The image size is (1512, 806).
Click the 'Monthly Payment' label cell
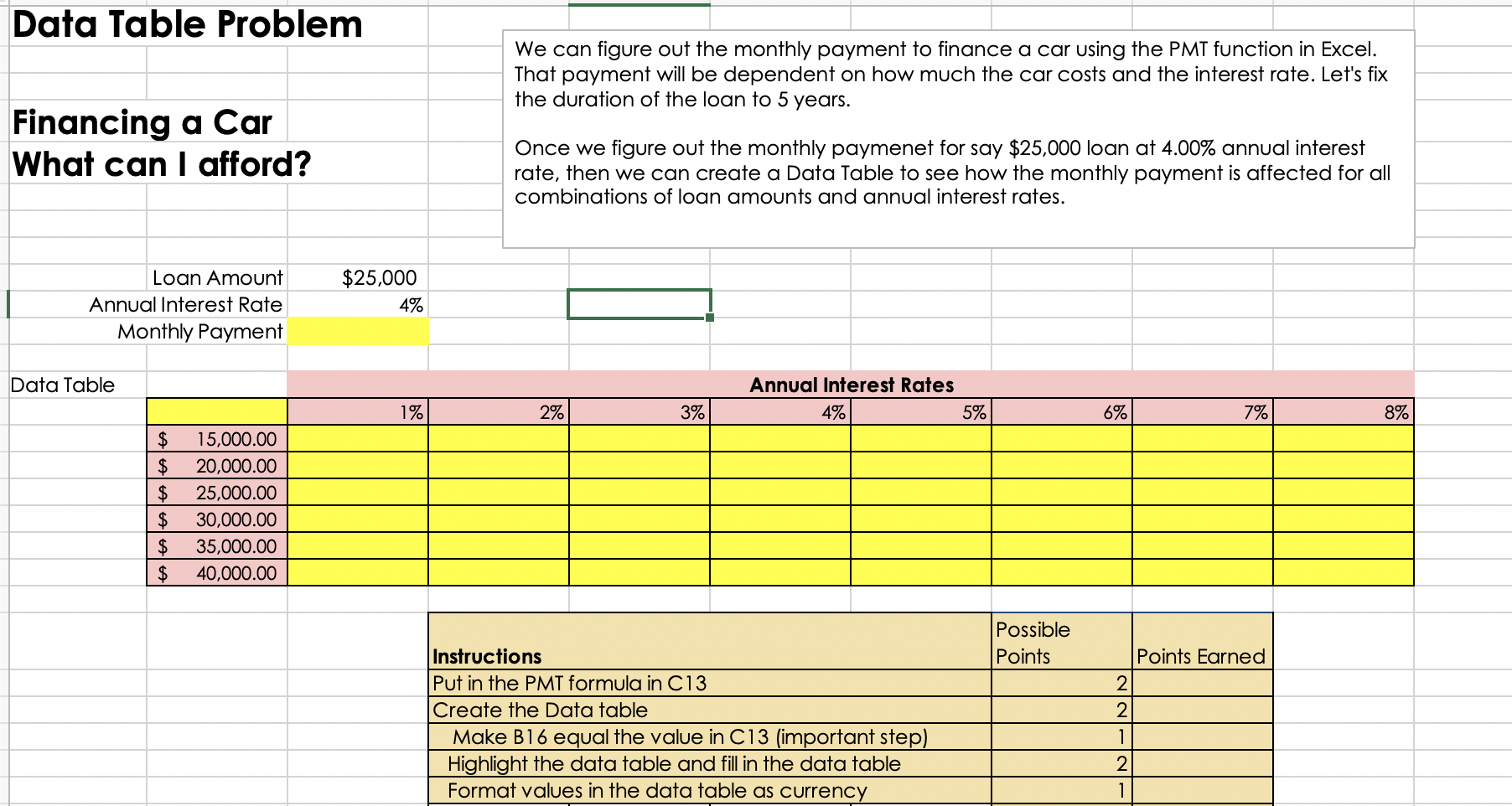coord(200,331)
